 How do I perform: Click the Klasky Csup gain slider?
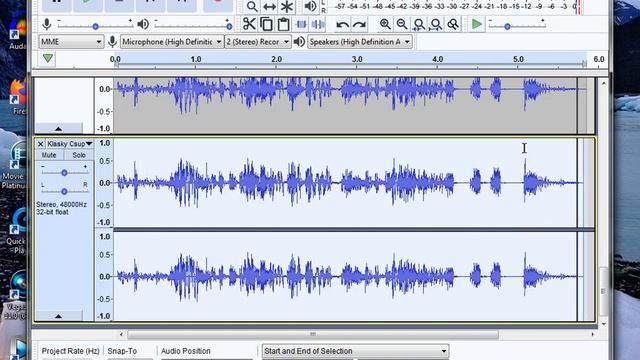point(64,173)
